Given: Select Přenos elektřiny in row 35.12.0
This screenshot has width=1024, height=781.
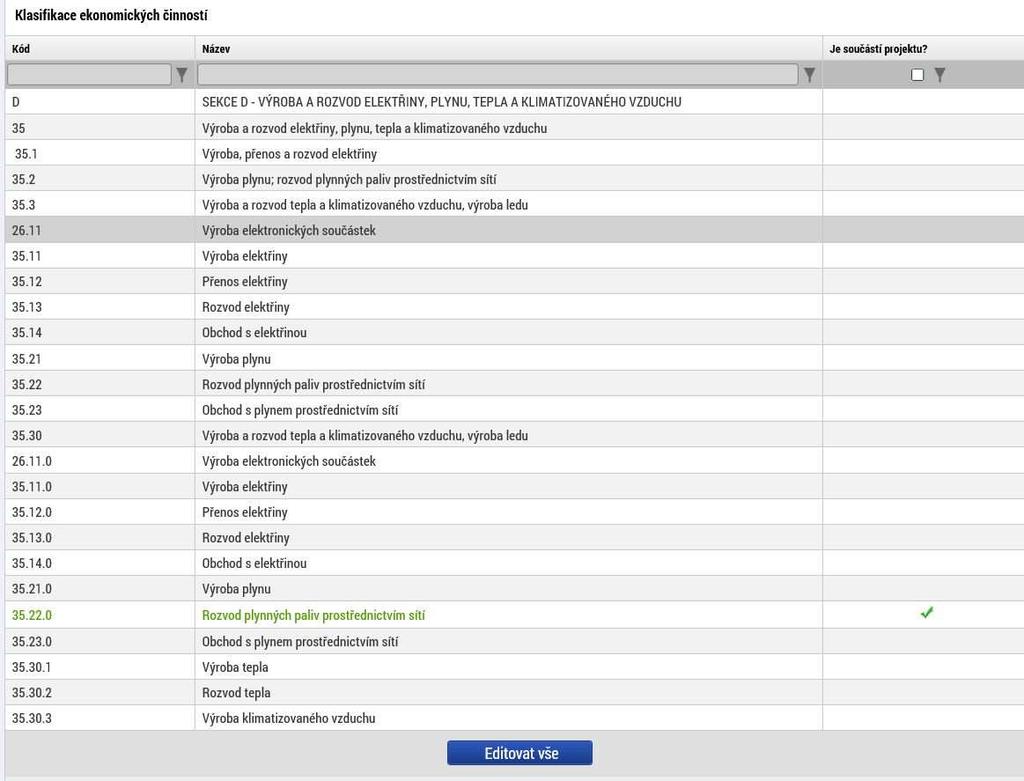Looking at the screenshot, I should click(x=244, y=512).
